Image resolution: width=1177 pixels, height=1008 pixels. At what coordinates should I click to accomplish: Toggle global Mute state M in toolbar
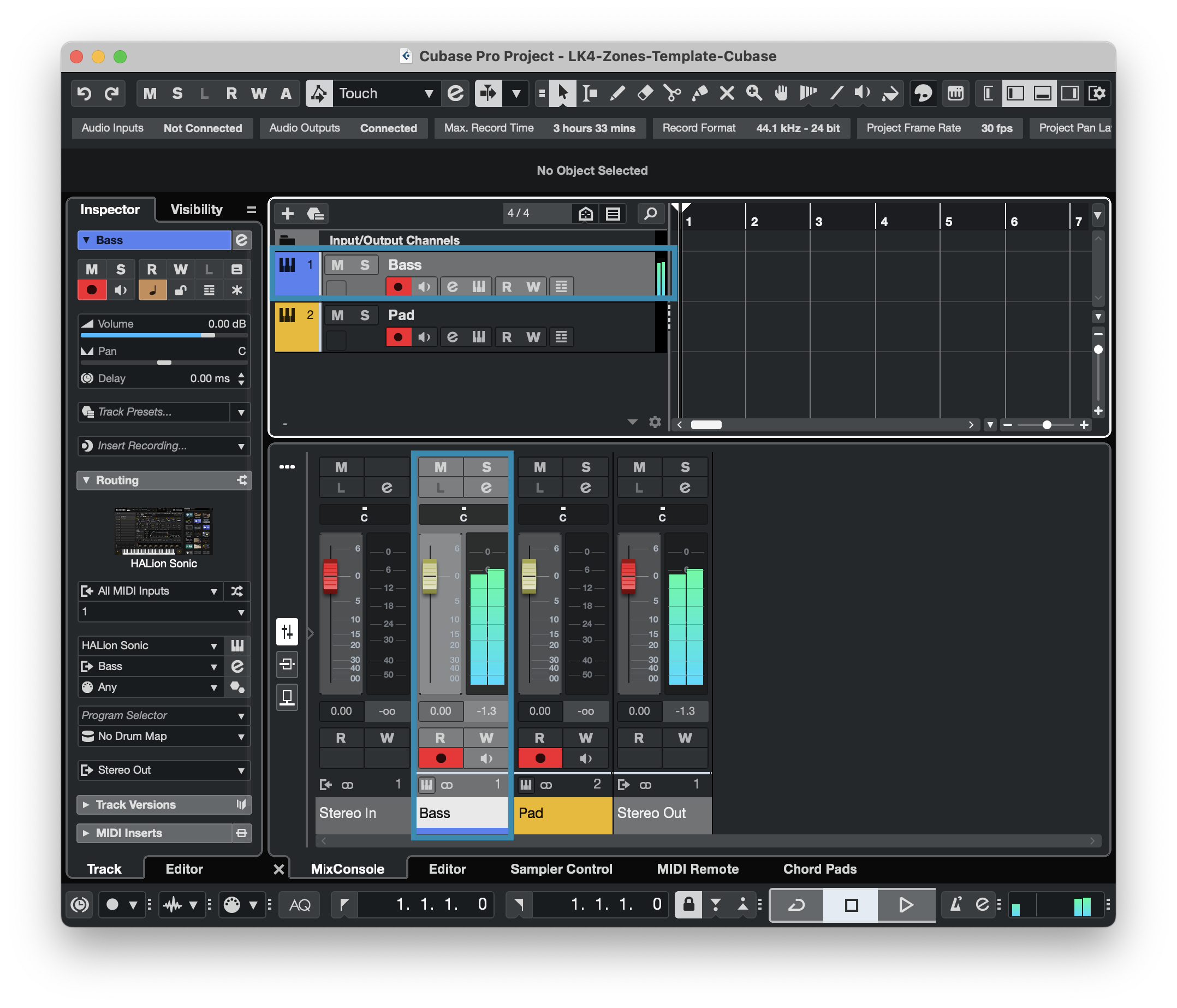[x=150, y=93]
